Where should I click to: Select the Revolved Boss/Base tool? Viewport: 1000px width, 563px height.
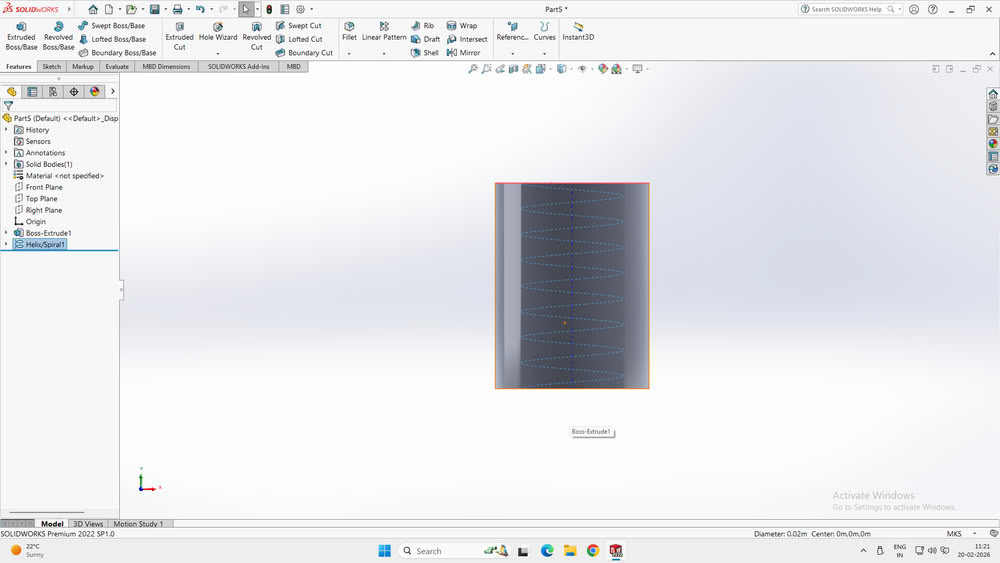[58, 36]
